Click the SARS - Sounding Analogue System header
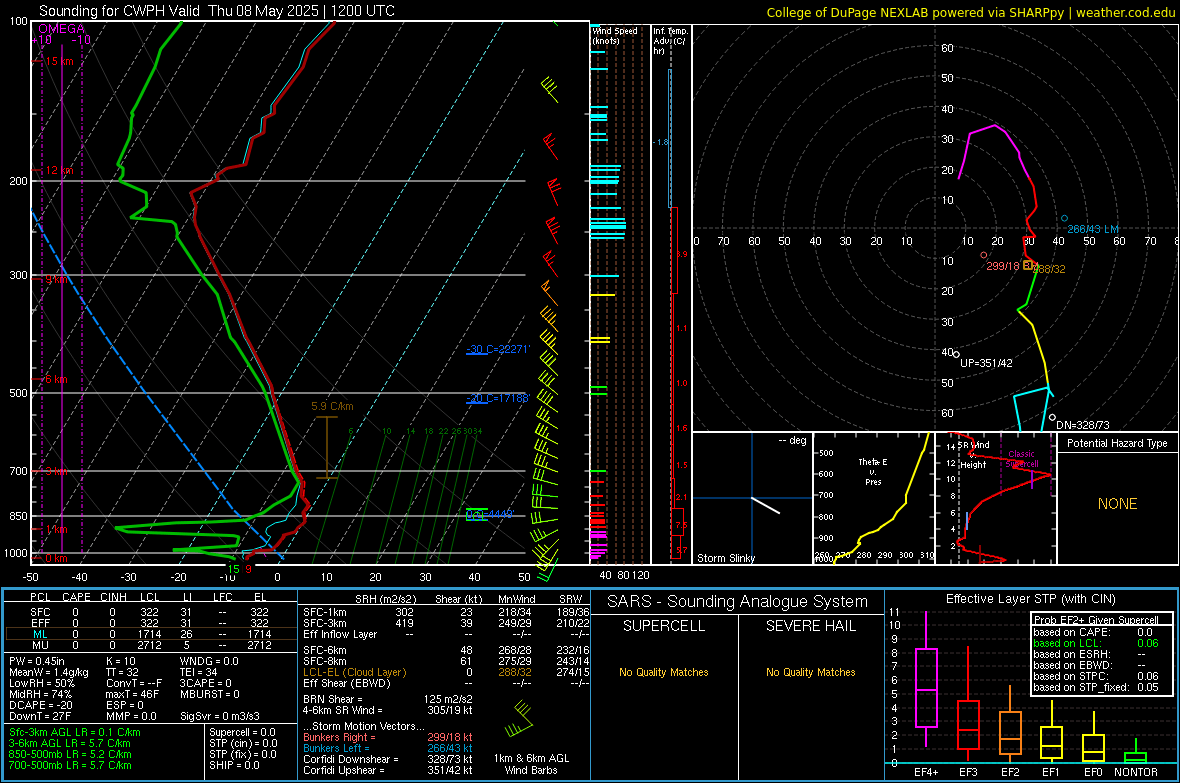This screenshot has height=783, width=1180. 738,602
